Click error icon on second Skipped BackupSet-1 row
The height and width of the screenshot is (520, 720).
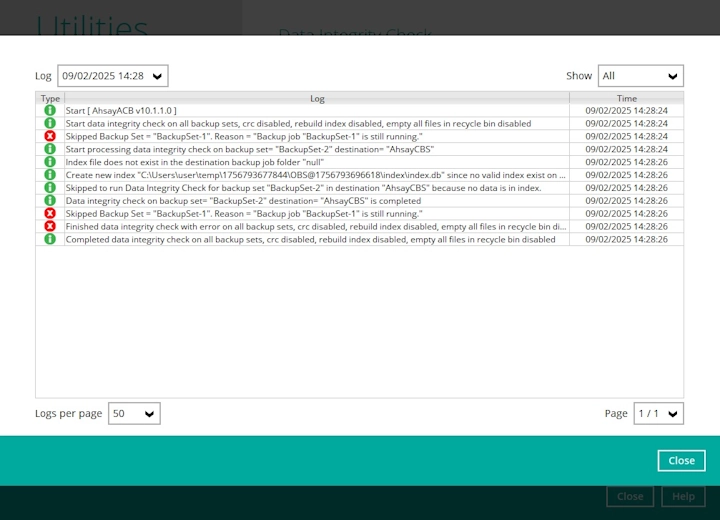[50, 214]
